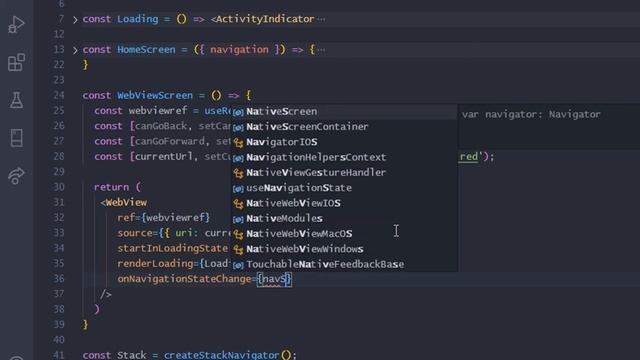Image resolution: width=640 pixels, height=360 pixels.
Task: Select the NavigationHelpersContext suggestion
Action: click(x=344, y=157)
